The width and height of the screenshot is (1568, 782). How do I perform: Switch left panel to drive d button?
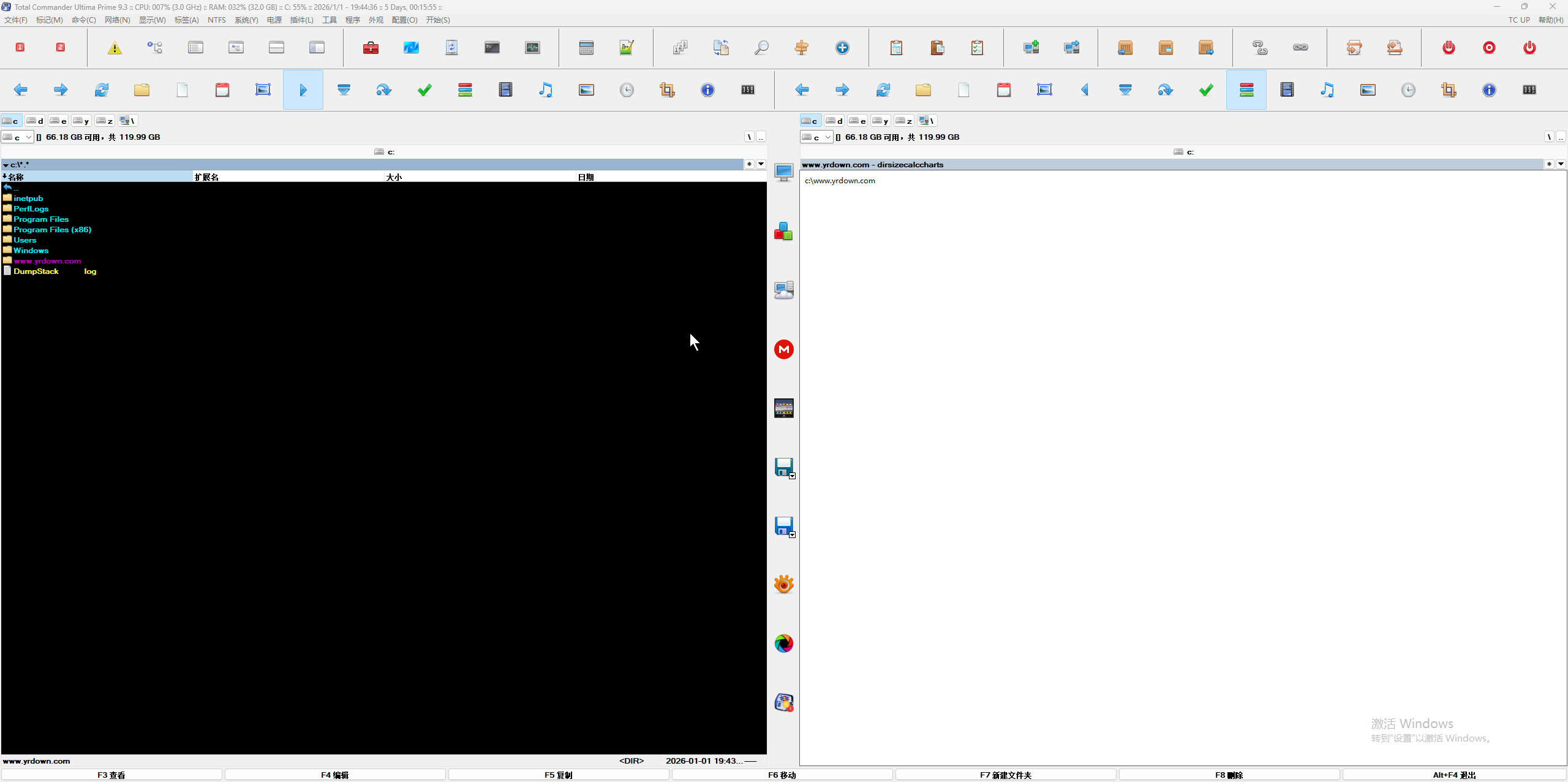click(x=35, y=121)
